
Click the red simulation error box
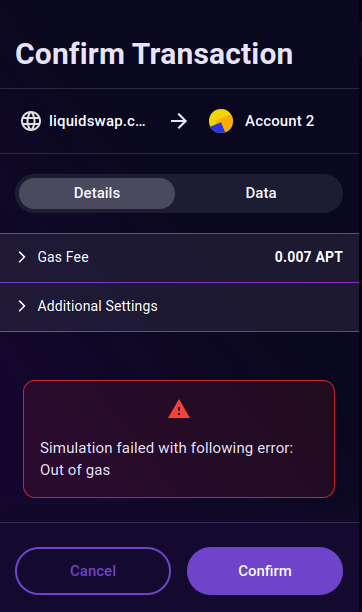coord(179,439)
